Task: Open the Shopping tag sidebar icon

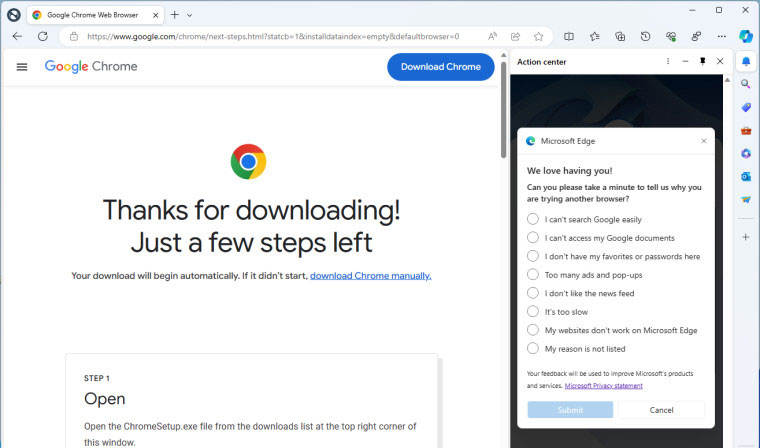Action: [746, 108]
